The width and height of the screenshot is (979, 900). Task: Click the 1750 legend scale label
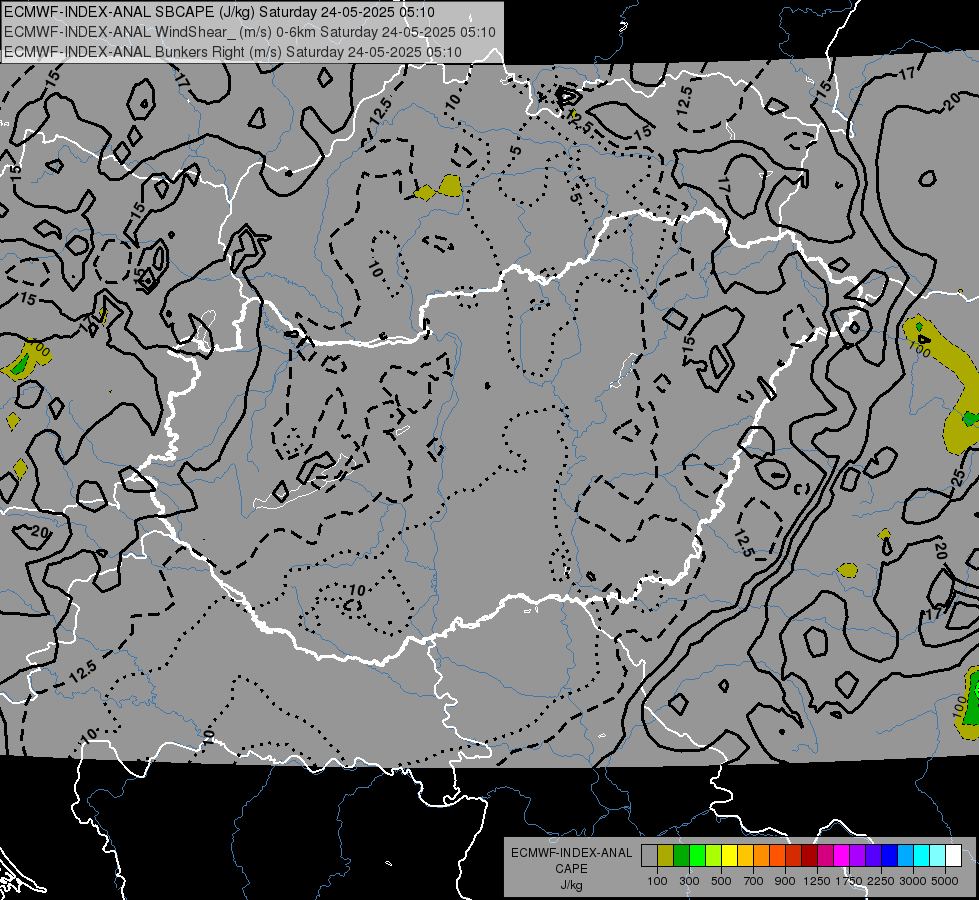point(849,881)
